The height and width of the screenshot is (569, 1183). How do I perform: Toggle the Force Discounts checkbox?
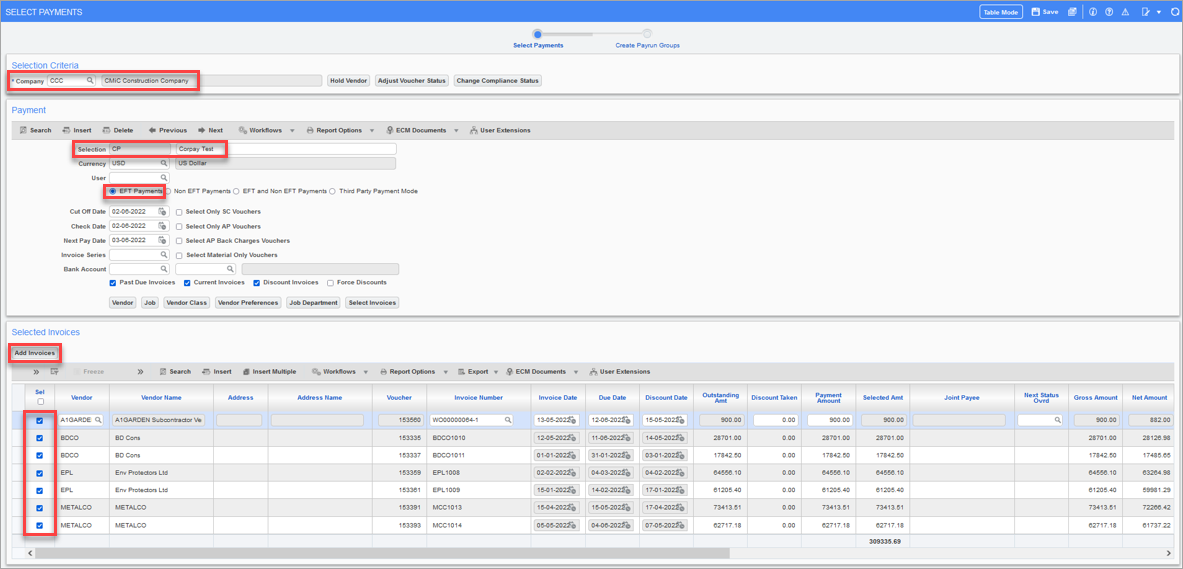(330, 283)
